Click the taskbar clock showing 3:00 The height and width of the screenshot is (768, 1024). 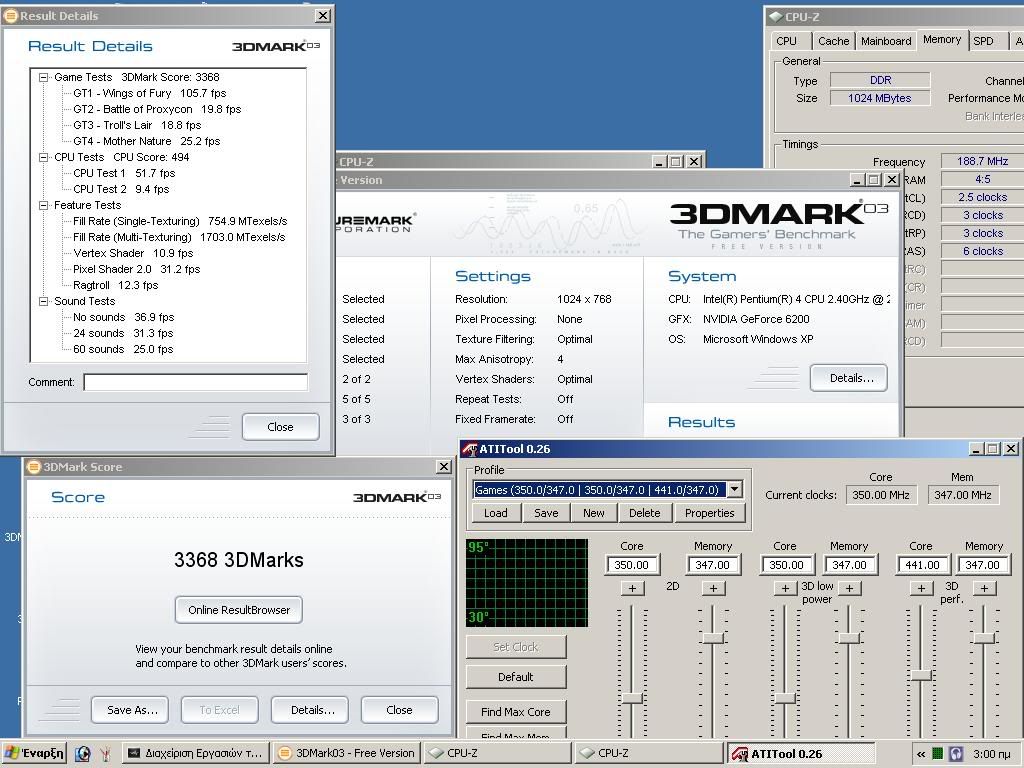point(991,754)
